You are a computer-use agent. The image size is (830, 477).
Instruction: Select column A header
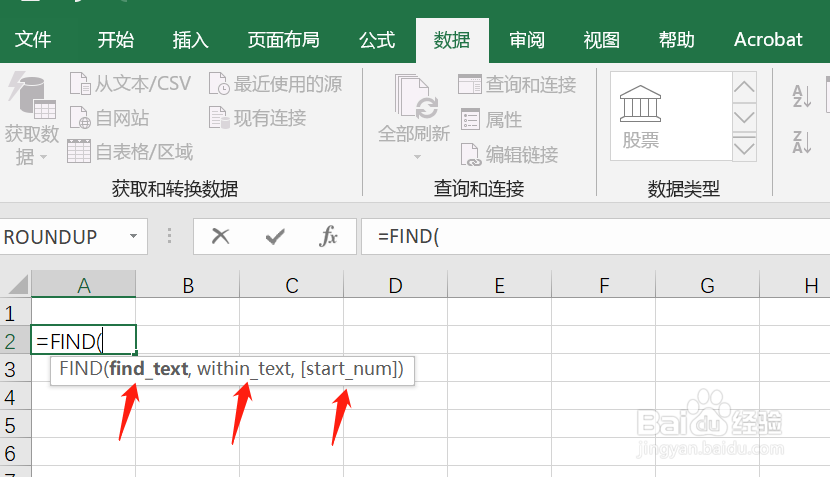[84, 285]
